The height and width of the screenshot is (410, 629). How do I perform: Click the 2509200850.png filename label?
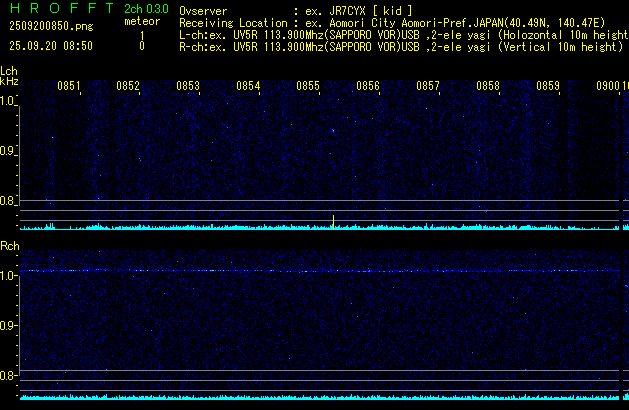(x=49, y=27)
